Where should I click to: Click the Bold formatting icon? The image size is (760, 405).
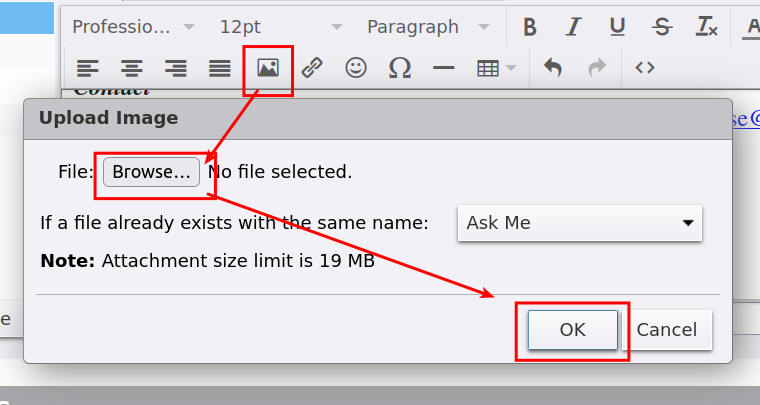pos(530,27)
